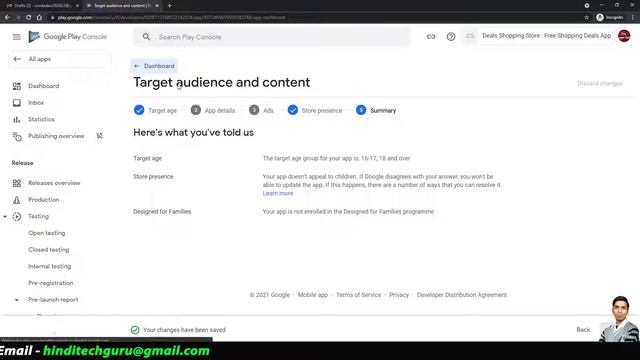Click the browser home icon

pos(39,18)
